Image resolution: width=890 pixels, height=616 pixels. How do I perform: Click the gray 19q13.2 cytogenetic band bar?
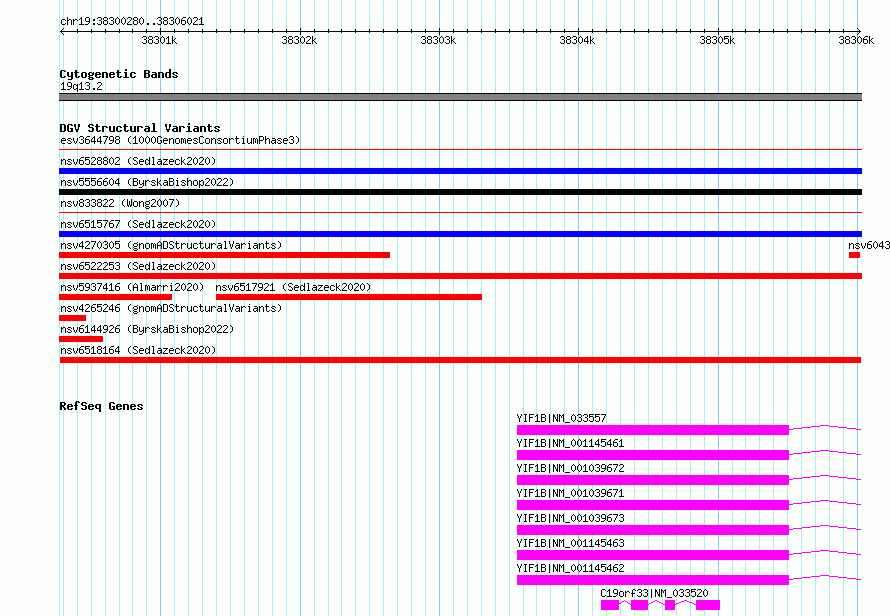[460, 97]
